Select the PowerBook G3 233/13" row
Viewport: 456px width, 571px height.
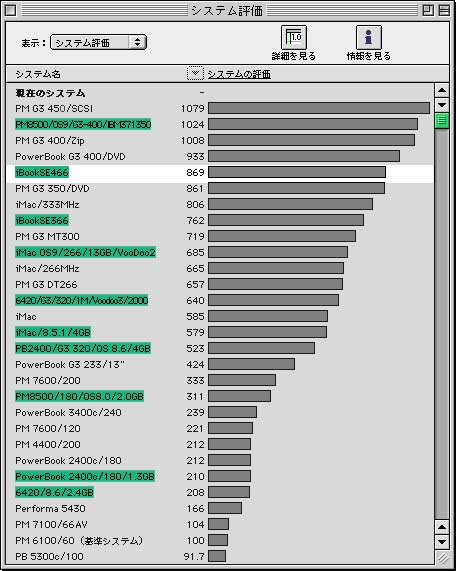220,364
